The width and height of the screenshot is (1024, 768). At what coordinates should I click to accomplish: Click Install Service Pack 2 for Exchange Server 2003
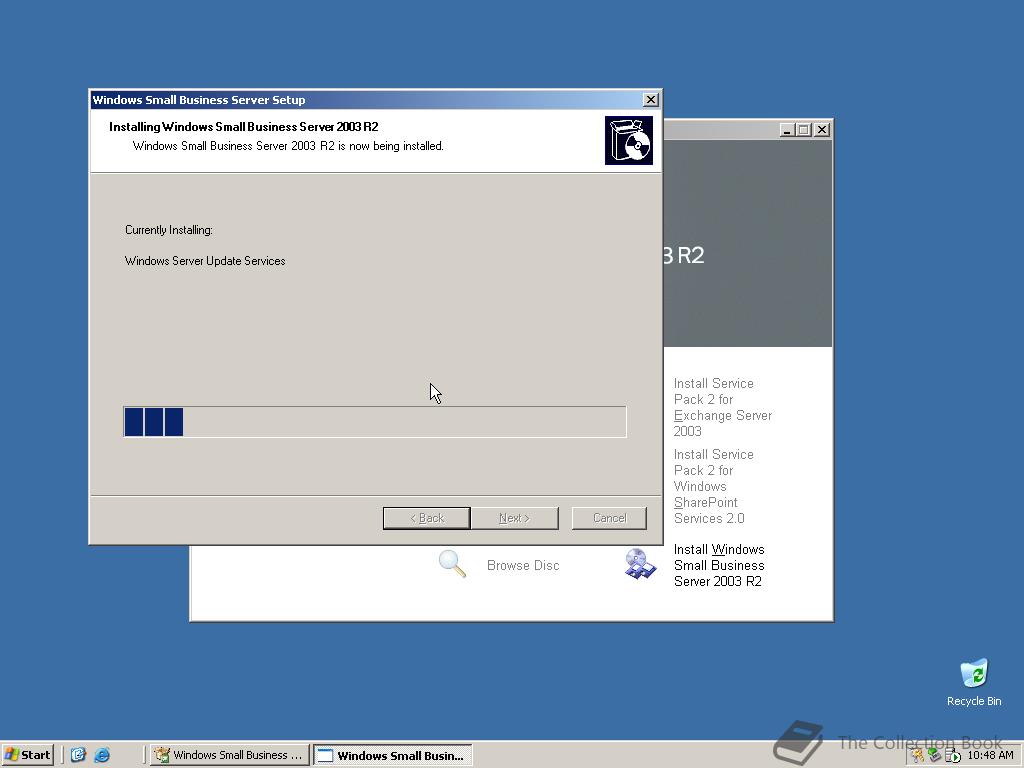point(722,407)
